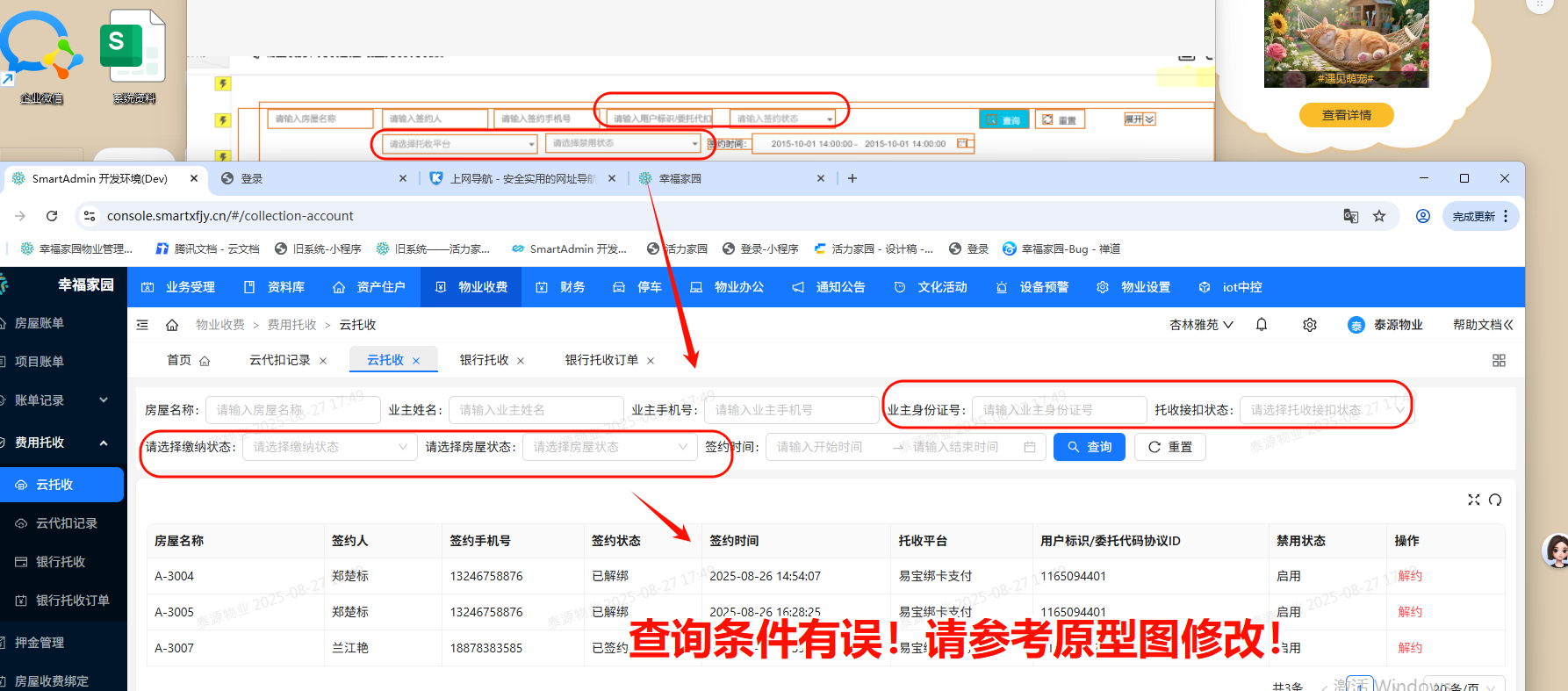Open the settings gear icon in header
The height and width of the screenshot is (691, 1568).
click(x=1310, y=325)
